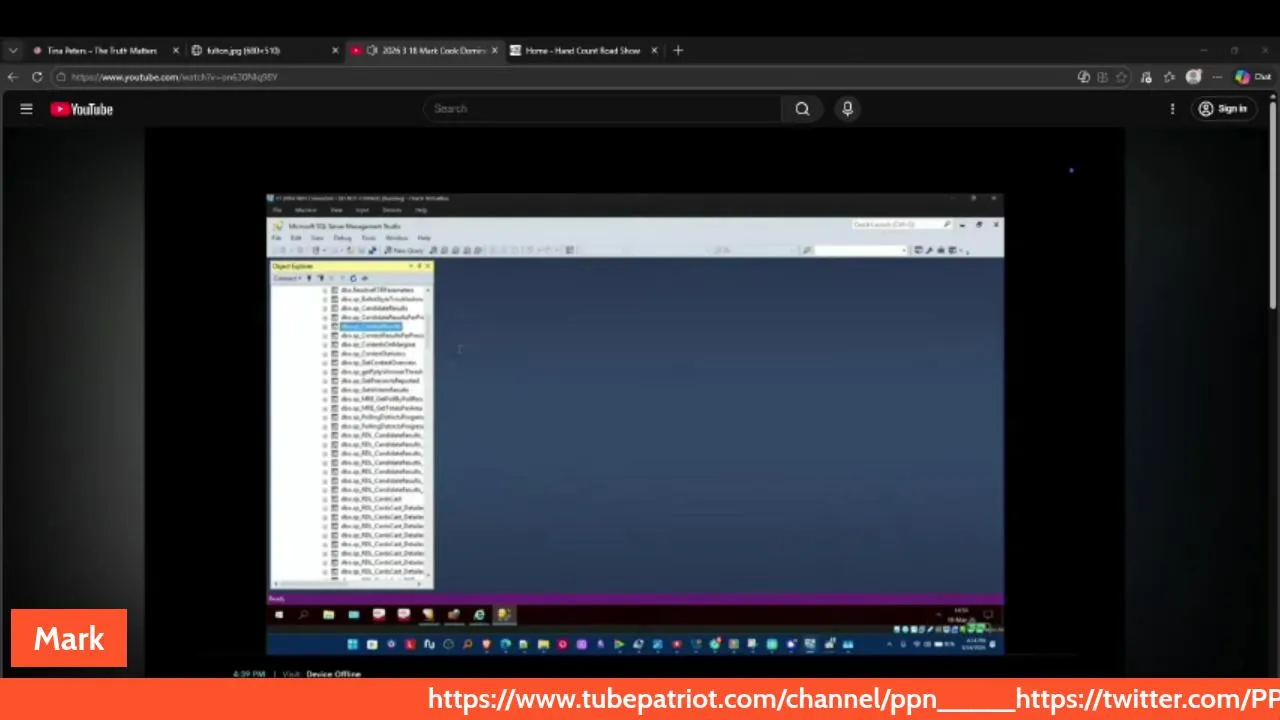1280x720 pixels.
Task: Open the inner desktop Windows Start button
Action: tap(279, 615)
